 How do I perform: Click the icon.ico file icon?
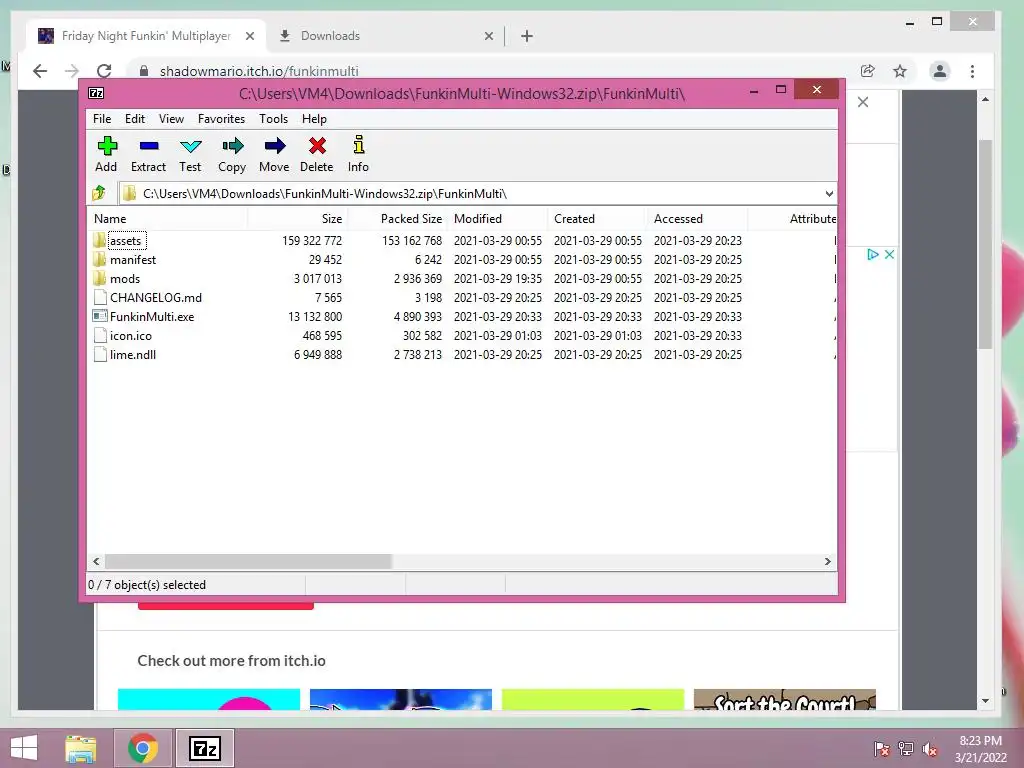click(x=100, y=335)
